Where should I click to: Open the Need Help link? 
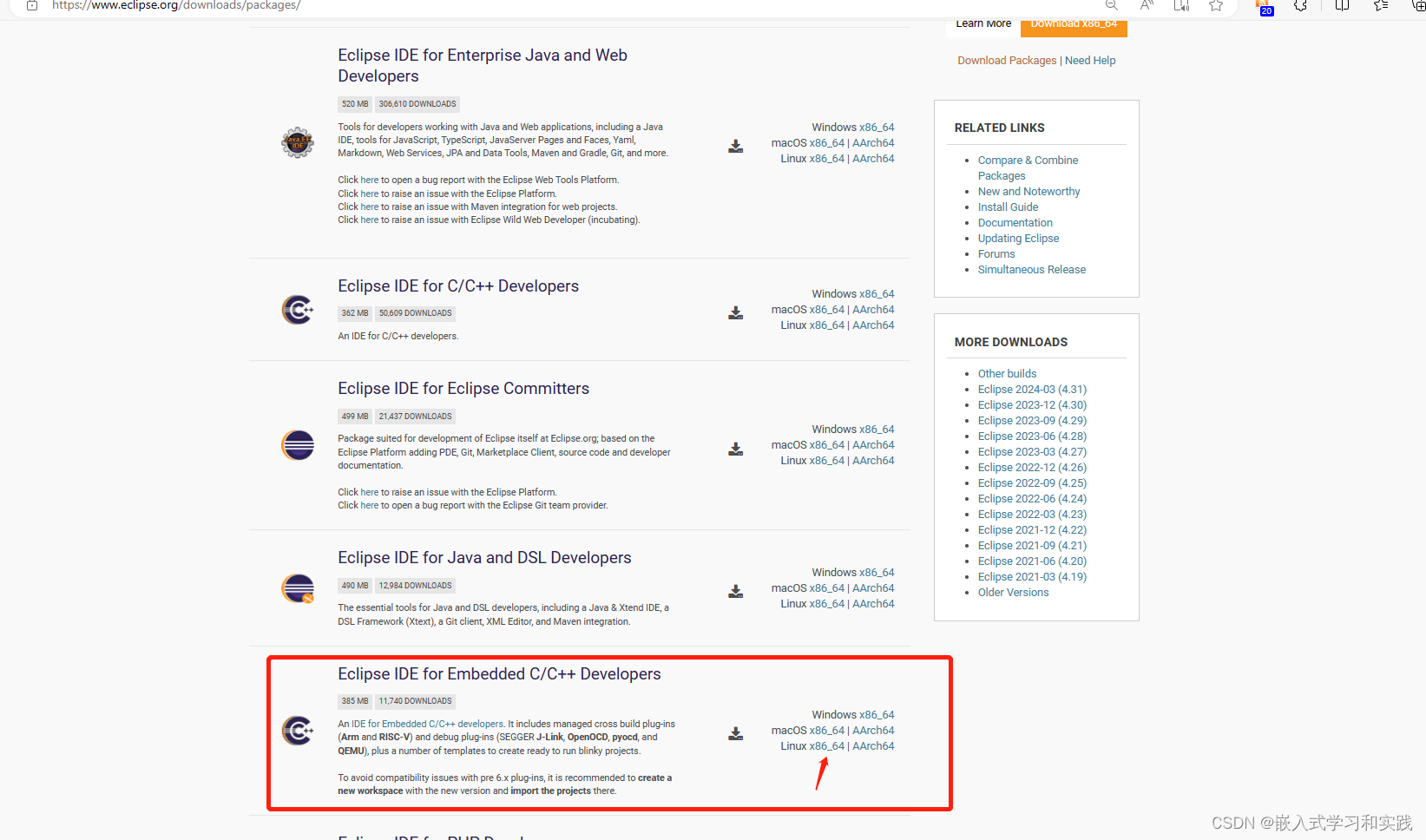[1089, 60]
